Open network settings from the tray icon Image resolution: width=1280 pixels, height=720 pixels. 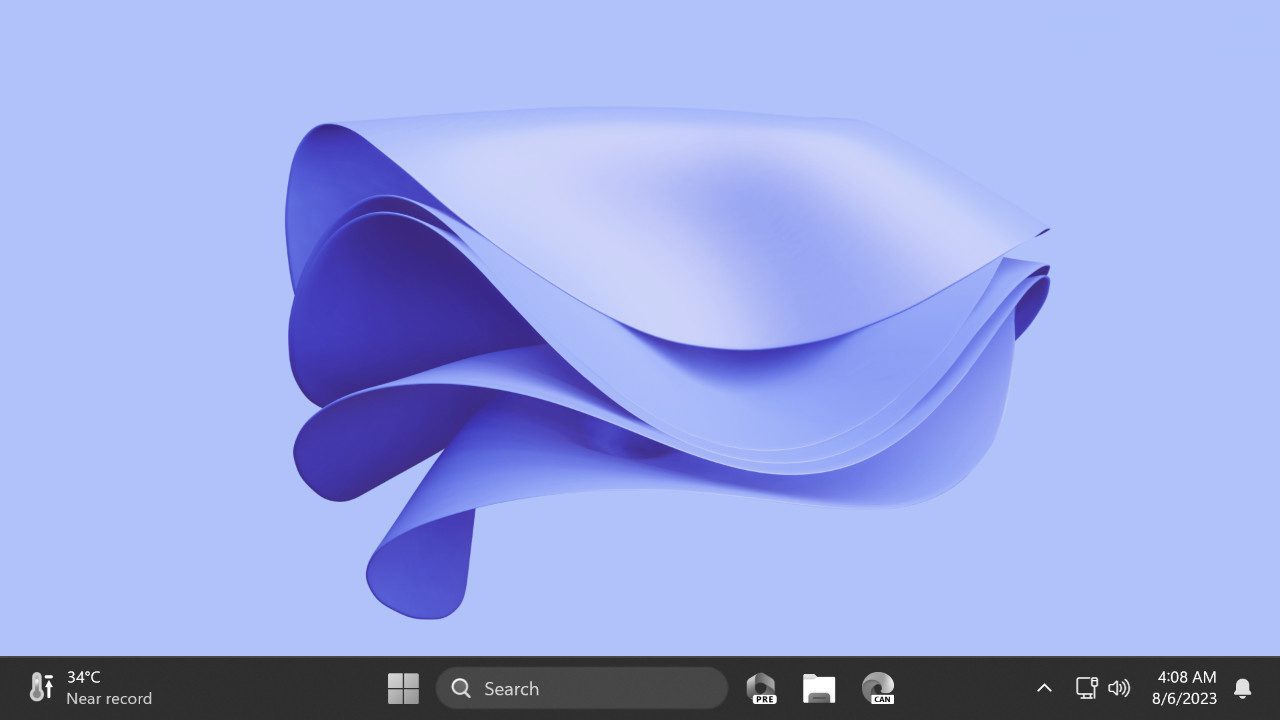pyautogui.click(x=1086, y=688)
